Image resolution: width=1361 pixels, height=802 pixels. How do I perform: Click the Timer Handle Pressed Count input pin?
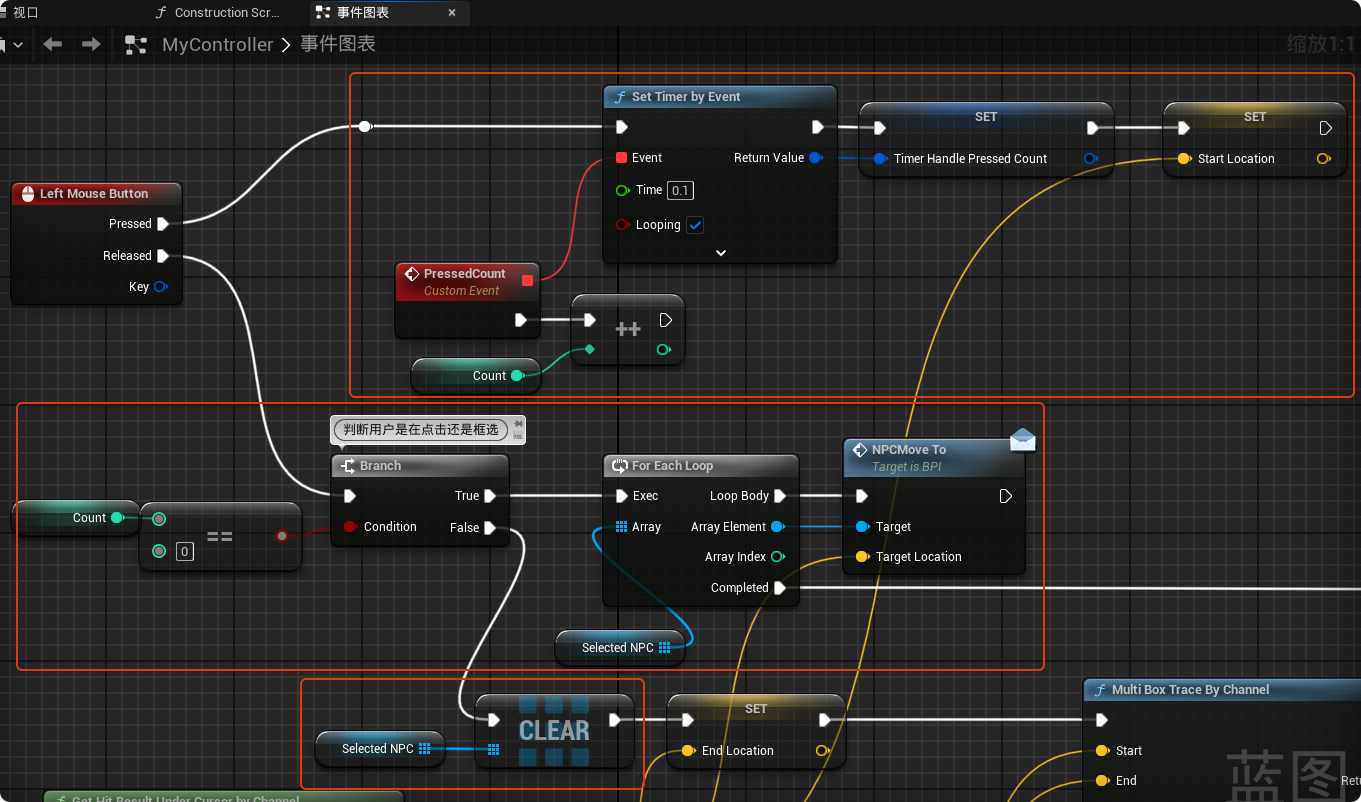(880, 159)
